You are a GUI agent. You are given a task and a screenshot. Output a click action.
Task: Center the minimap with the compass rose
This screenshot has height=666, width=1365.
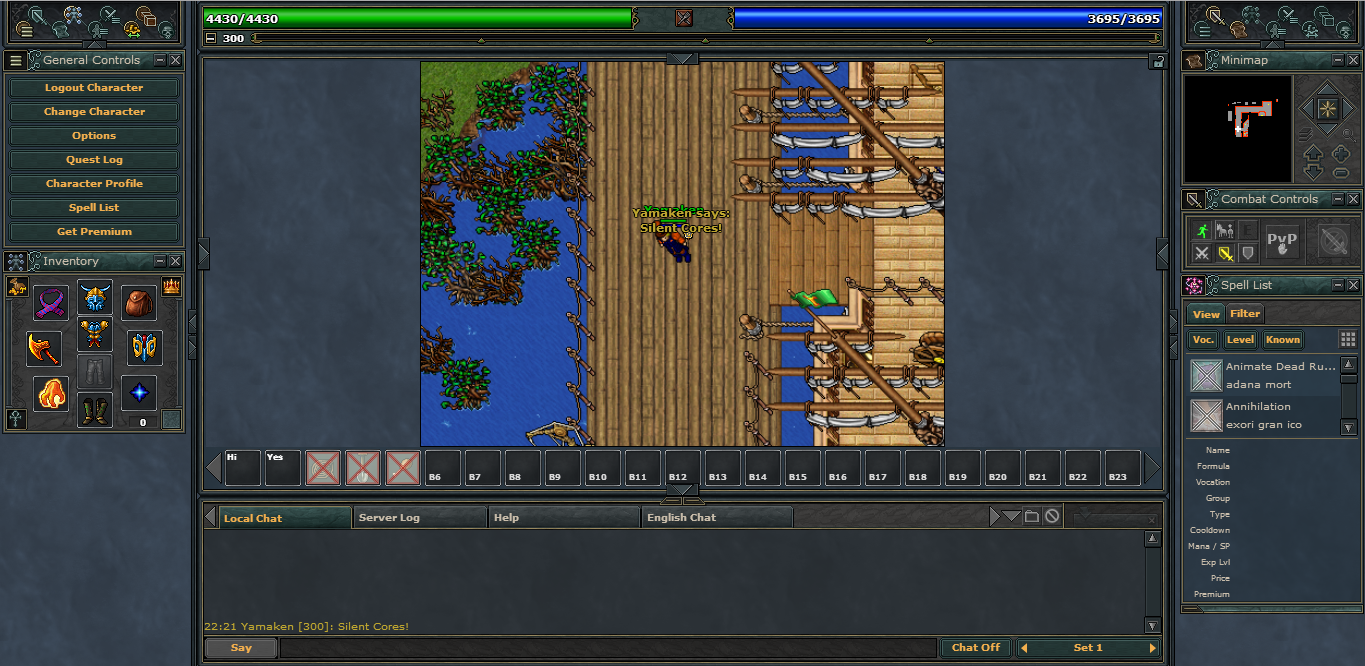[x=1327, y=107]
